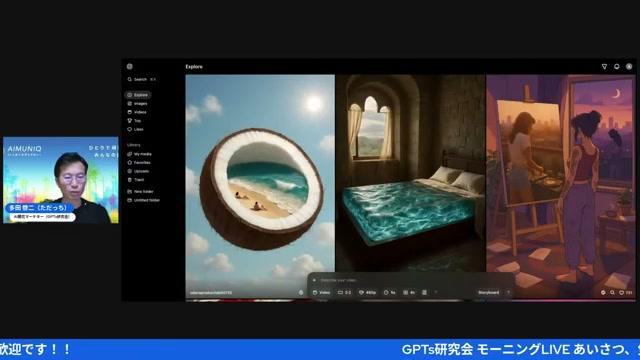640x360 pixels.
Task: Open Trash in Library
Action: coord(136,180)
